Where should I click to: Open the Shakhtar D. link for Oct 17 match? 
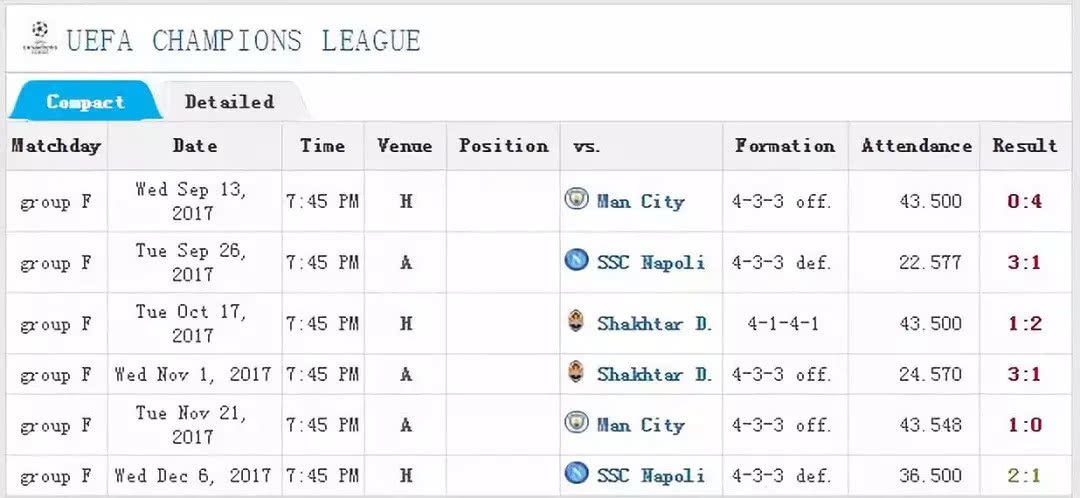click(654, 323)
